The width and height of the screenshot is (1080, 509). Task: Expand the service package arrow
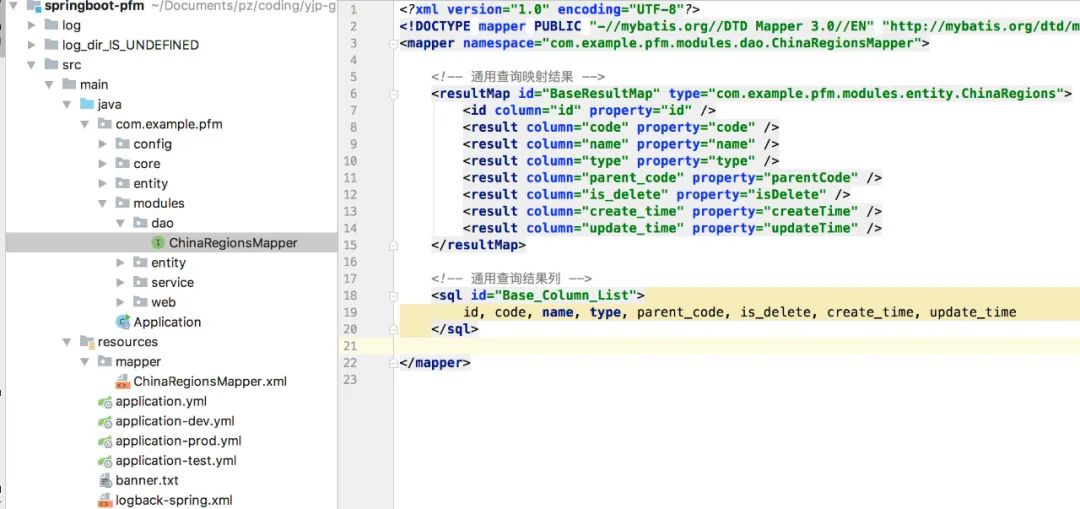[x=121, y=282]
